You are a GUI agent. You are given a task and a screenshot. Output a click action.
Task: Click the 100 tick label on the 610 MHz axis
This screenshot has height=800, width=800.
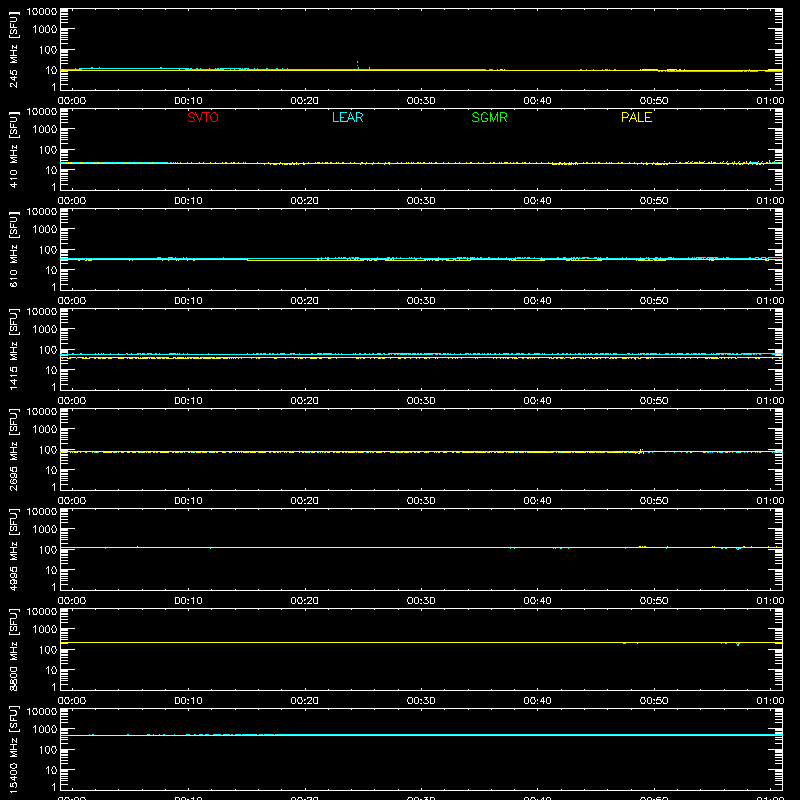pyautogui.click(x=48, y=250)
